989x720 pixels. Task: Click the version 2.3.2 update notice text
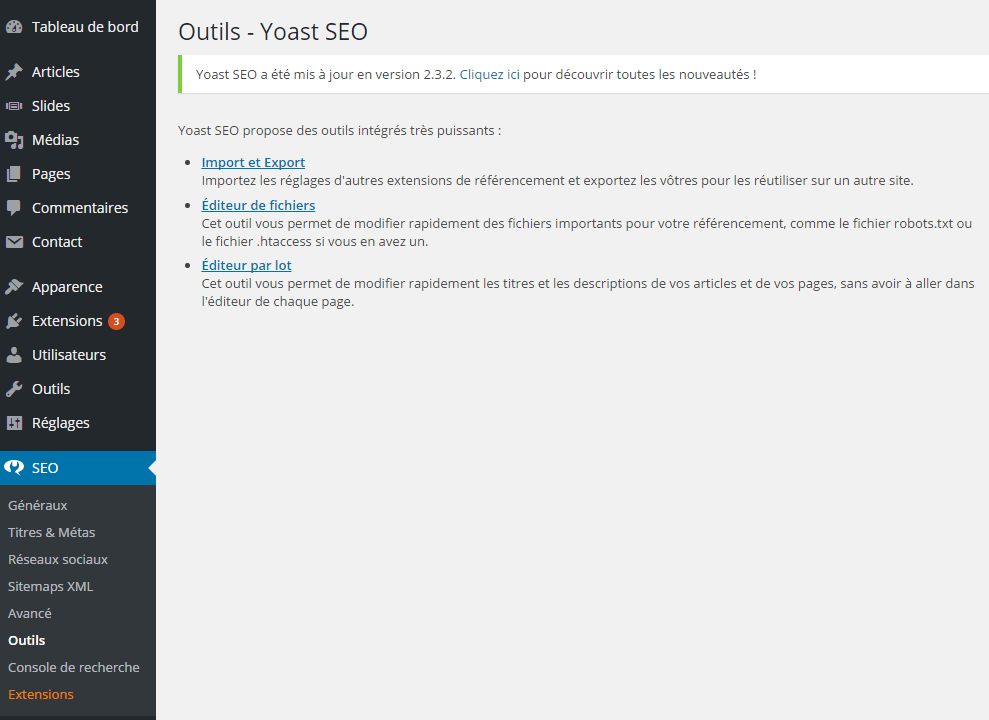click(476, 74)
